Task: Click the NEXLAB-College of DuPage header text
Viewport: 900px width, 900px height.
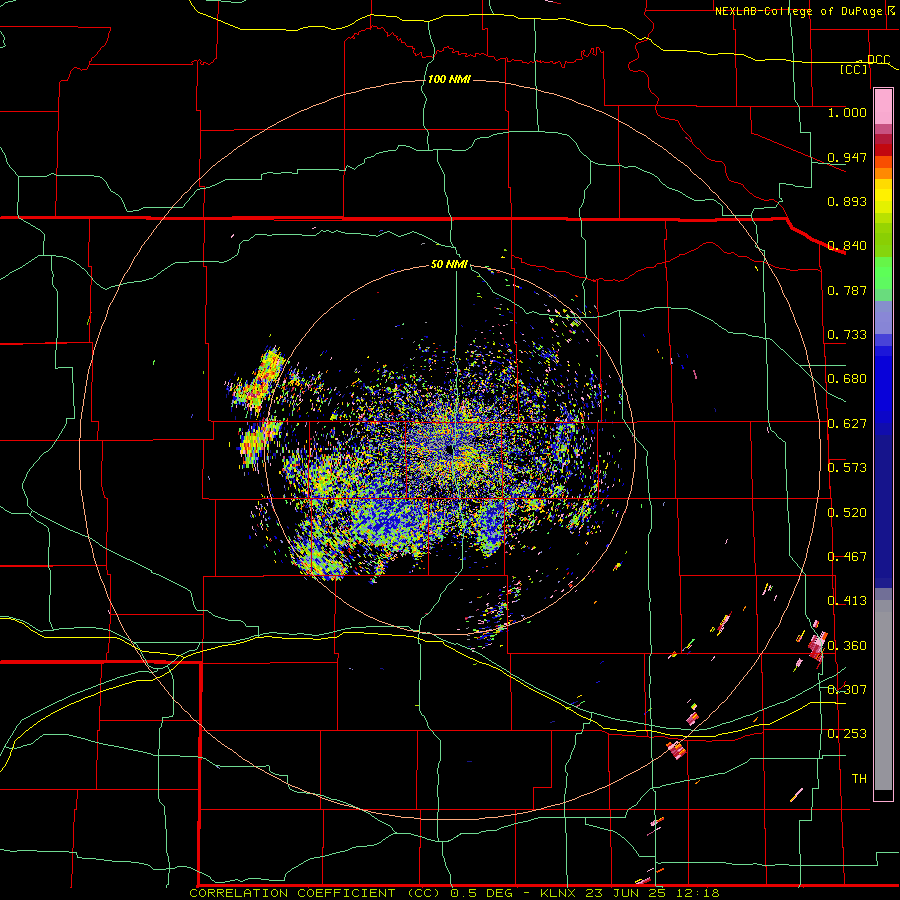Action: coord(798,11)
